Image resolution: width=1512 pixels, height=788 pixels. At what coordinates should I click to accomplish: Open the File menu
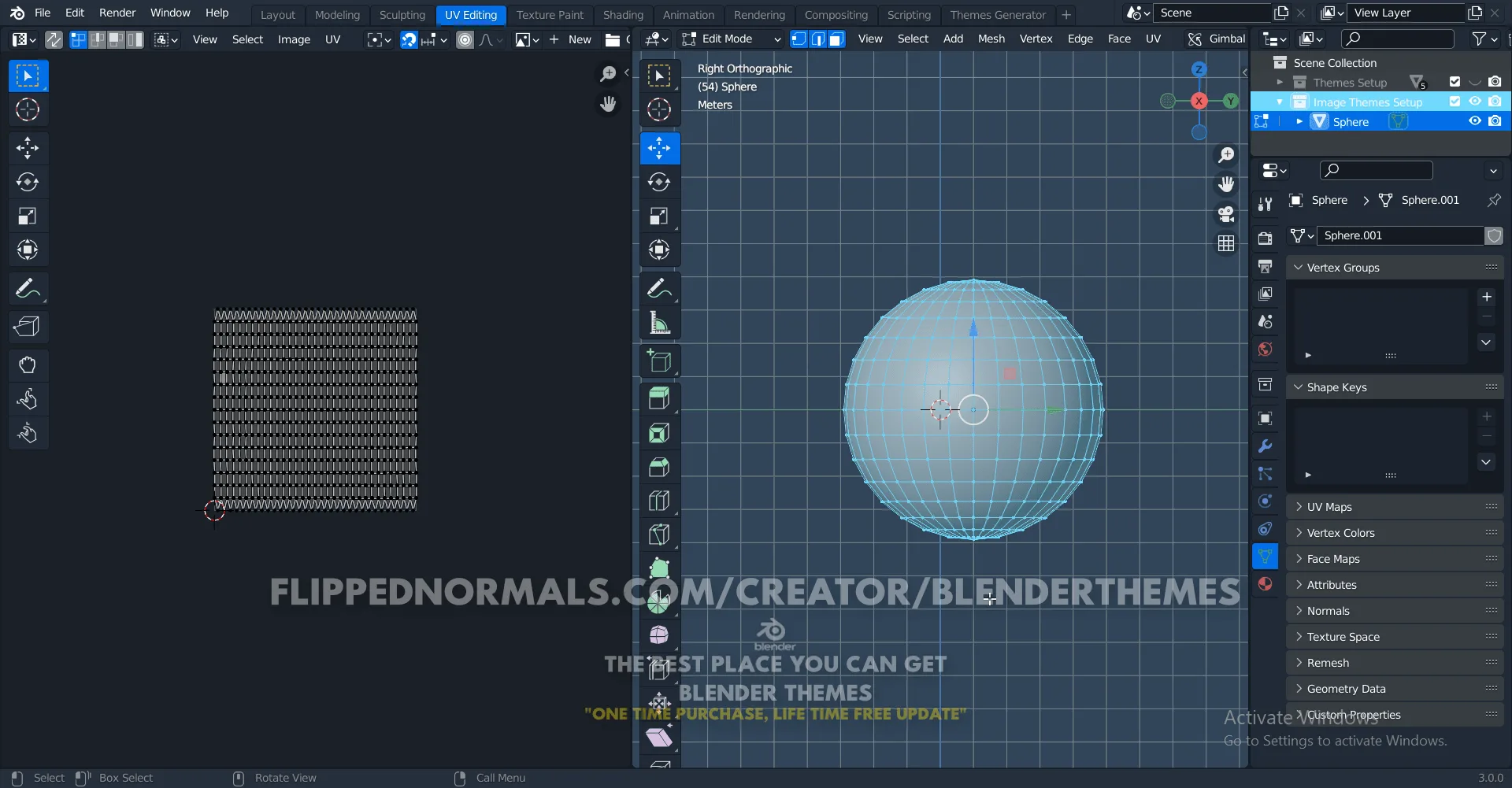[43, 13]
